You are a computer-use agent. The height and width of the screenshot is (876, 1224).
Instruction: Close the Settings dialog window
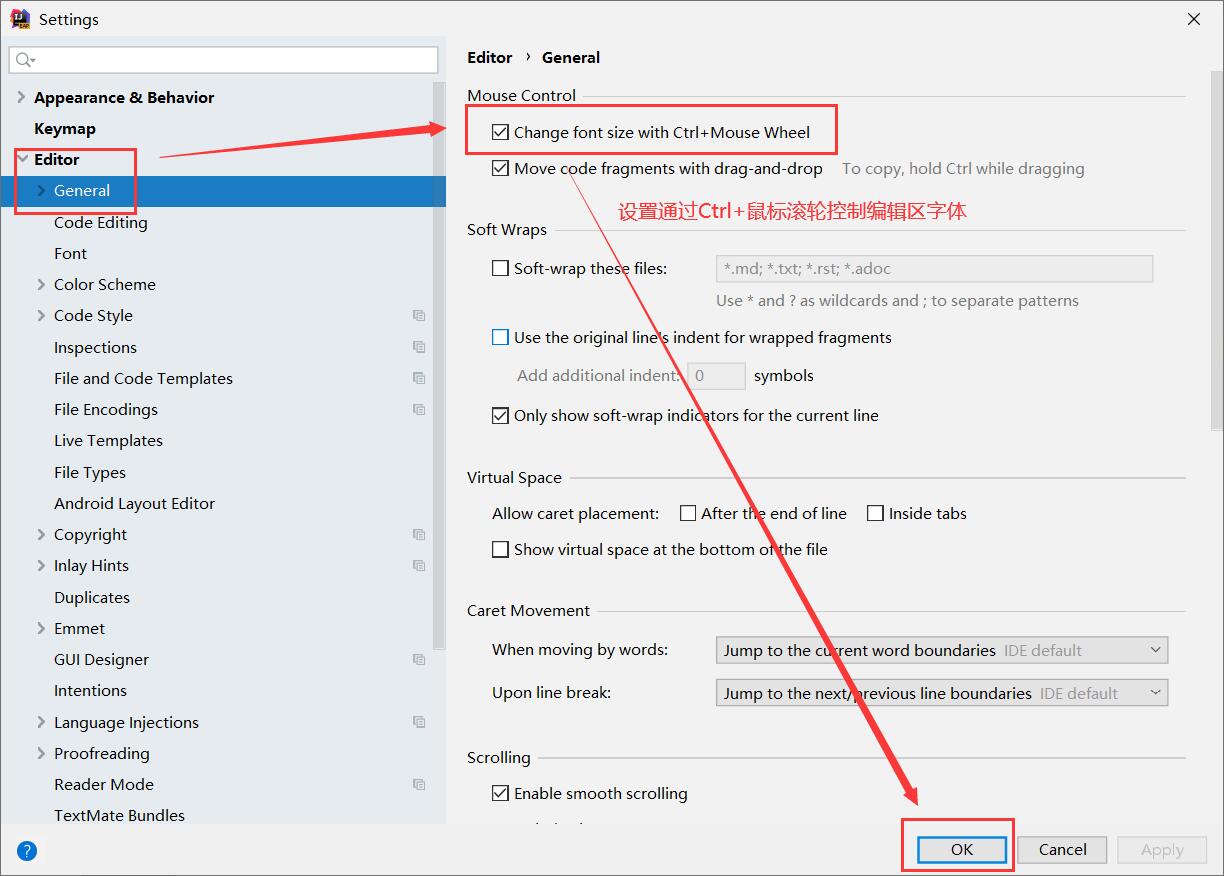(1194, 19)
